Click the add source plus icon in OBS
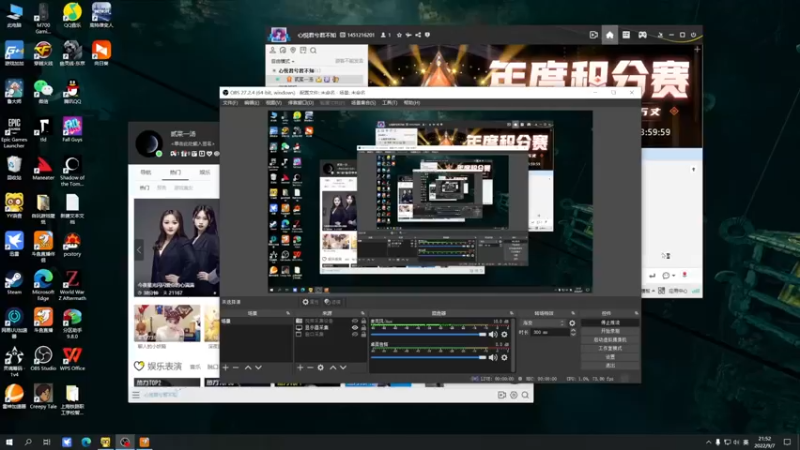Viewport: 800px width, 450px height. pos(300,367)
